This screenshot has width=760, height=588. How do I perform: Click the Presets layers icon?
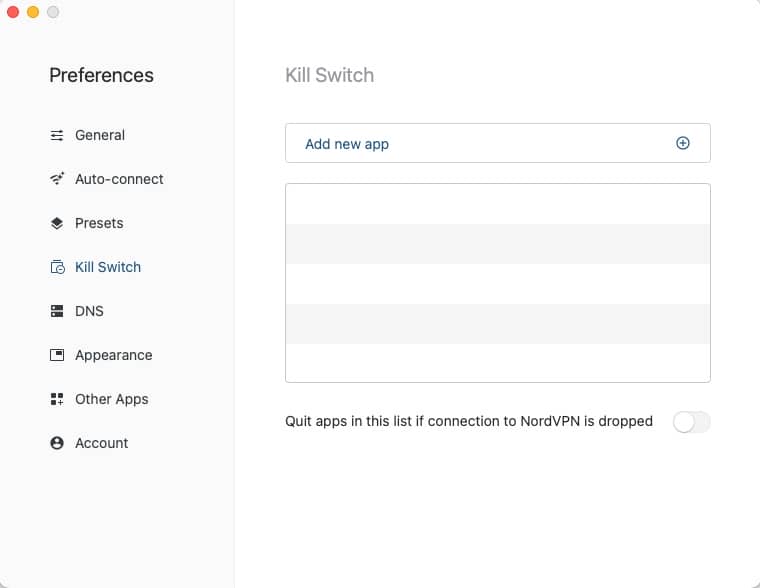(x=57, y=223)
